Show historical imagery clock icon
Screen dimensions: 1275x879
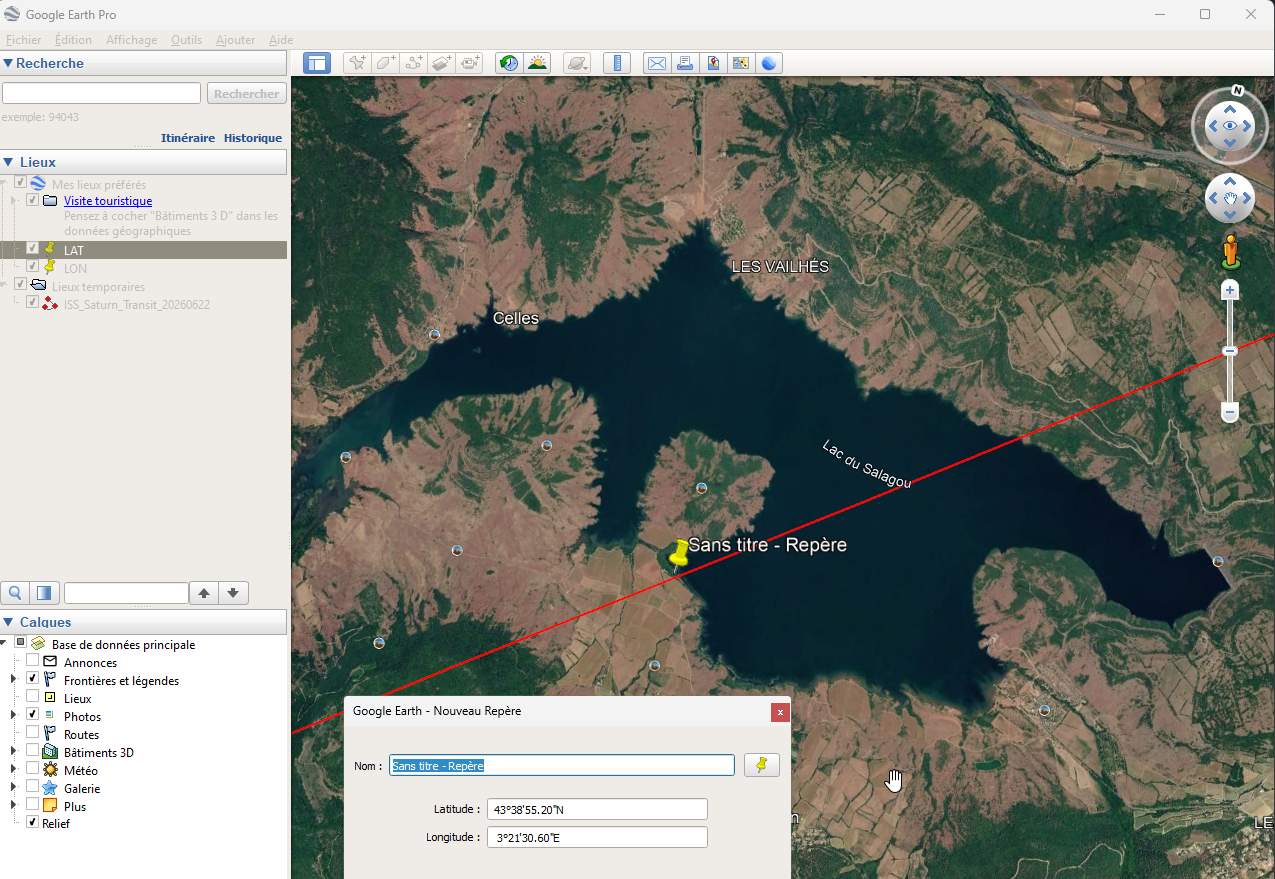(x=509, y=63)
